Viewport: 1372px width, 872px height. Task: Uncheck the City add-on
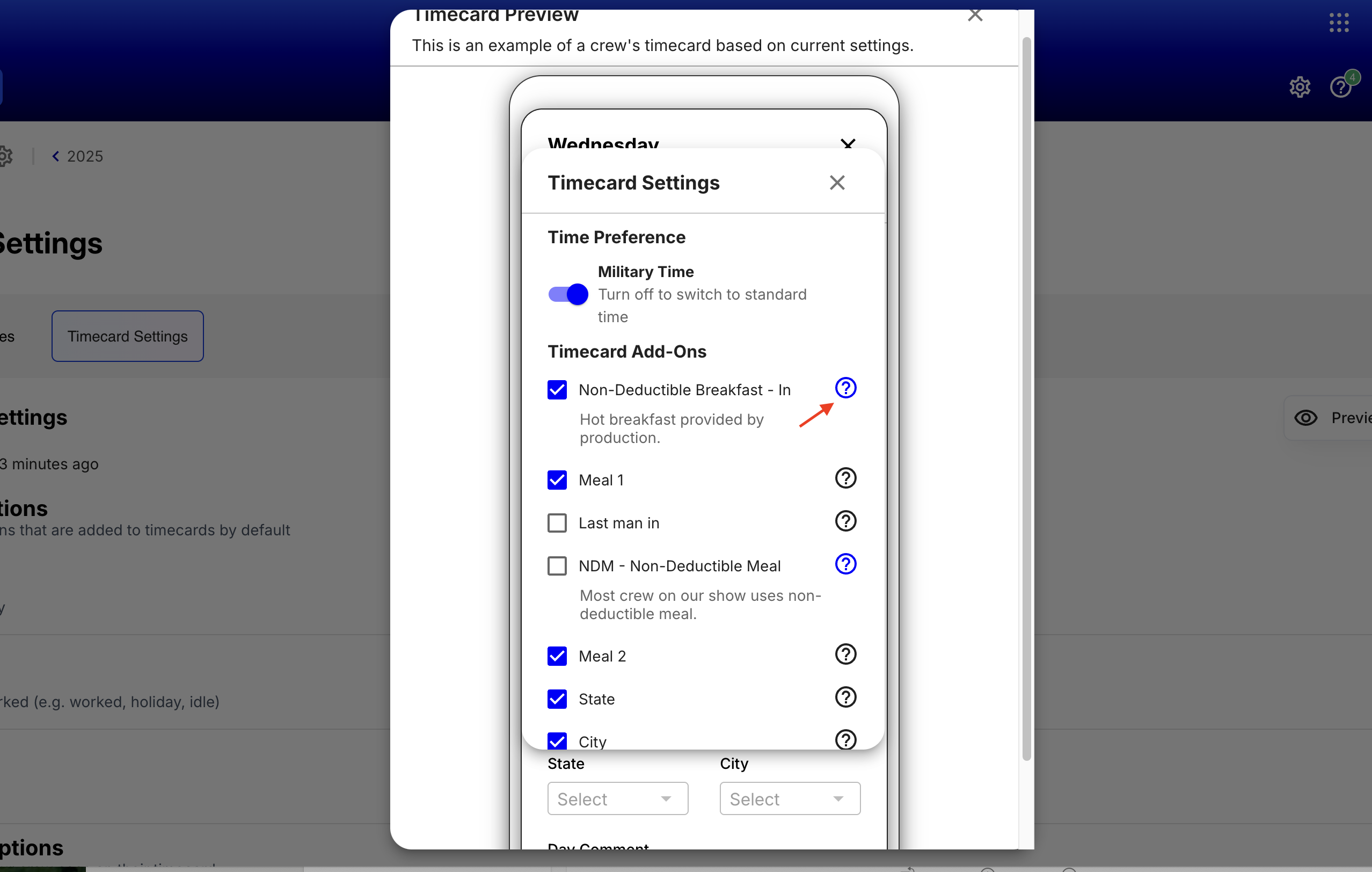pos(557,740)
